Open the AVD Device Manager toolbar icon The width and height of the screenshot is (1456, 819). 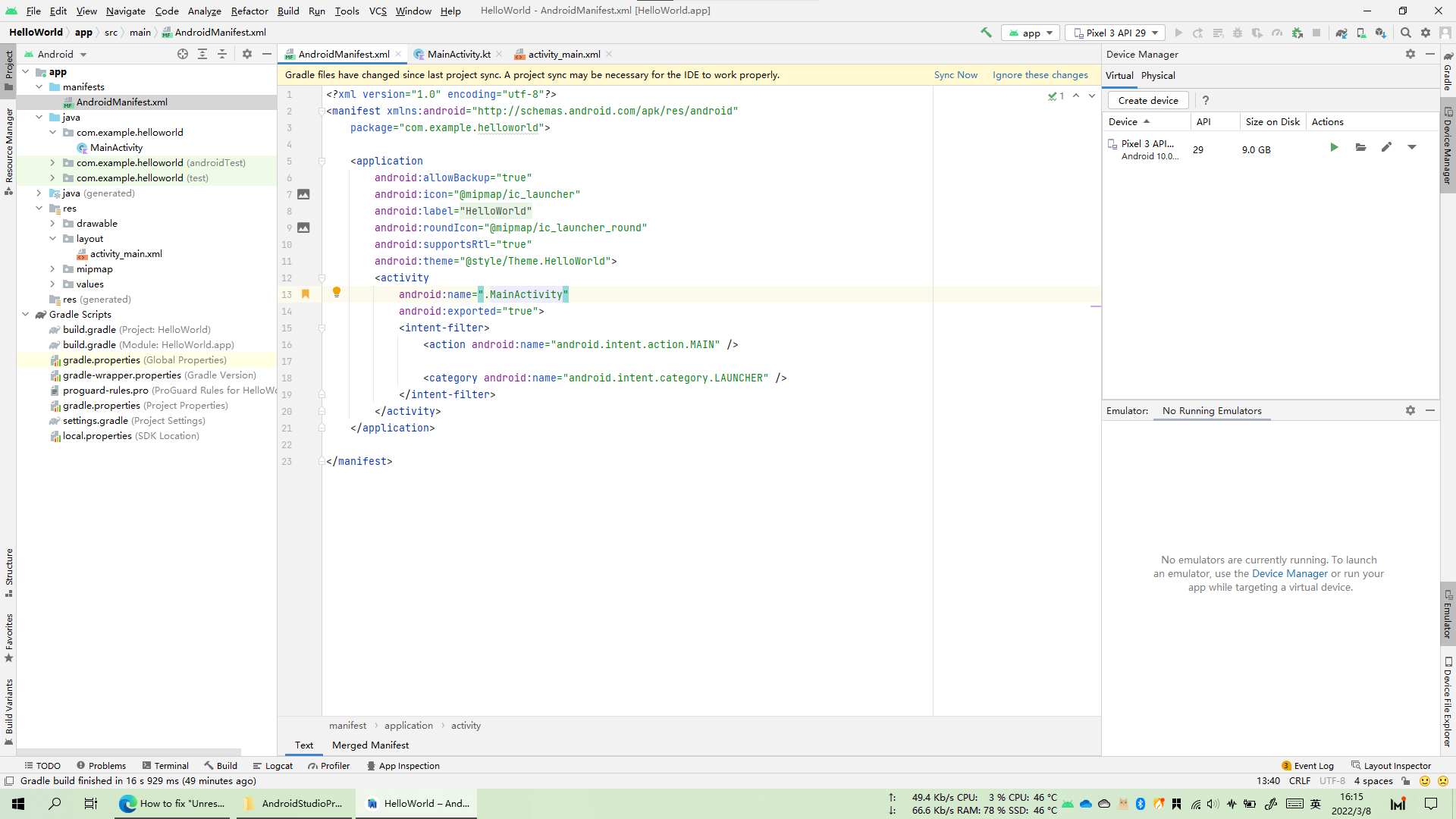point(1361,33)
